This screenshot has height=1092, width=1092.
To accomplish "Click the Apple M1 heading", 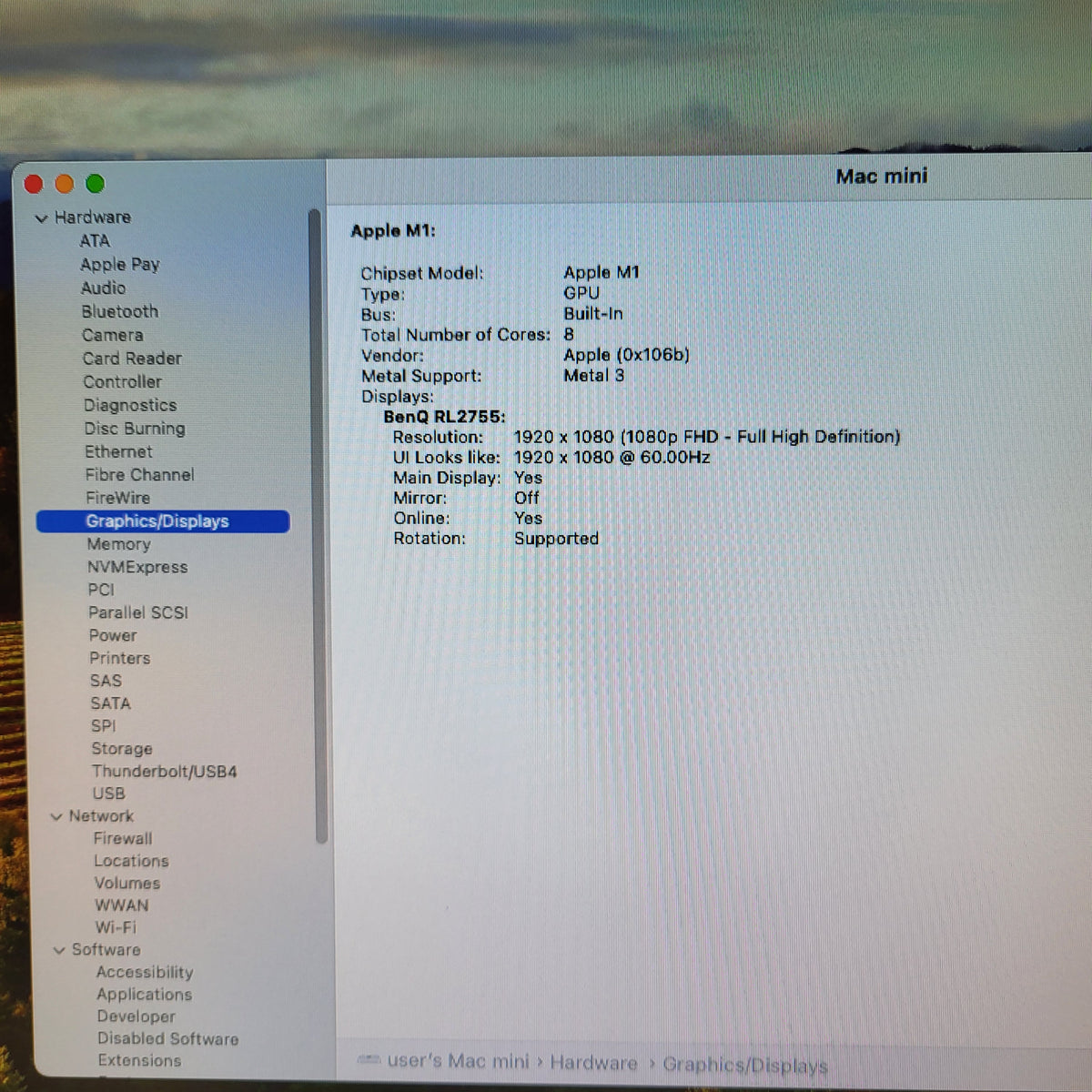I will (393, 231).
